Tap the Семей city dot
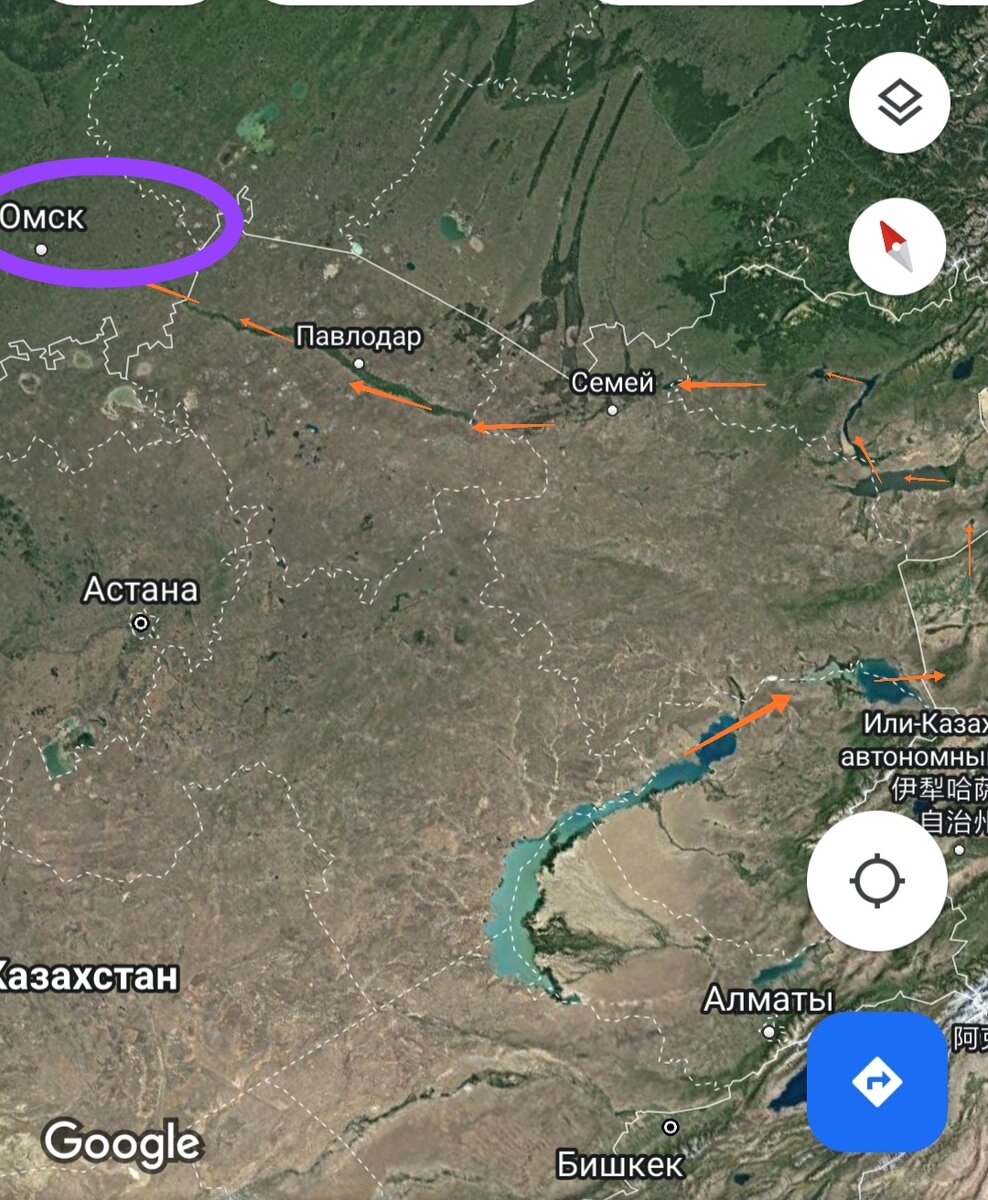 [612, 409]
